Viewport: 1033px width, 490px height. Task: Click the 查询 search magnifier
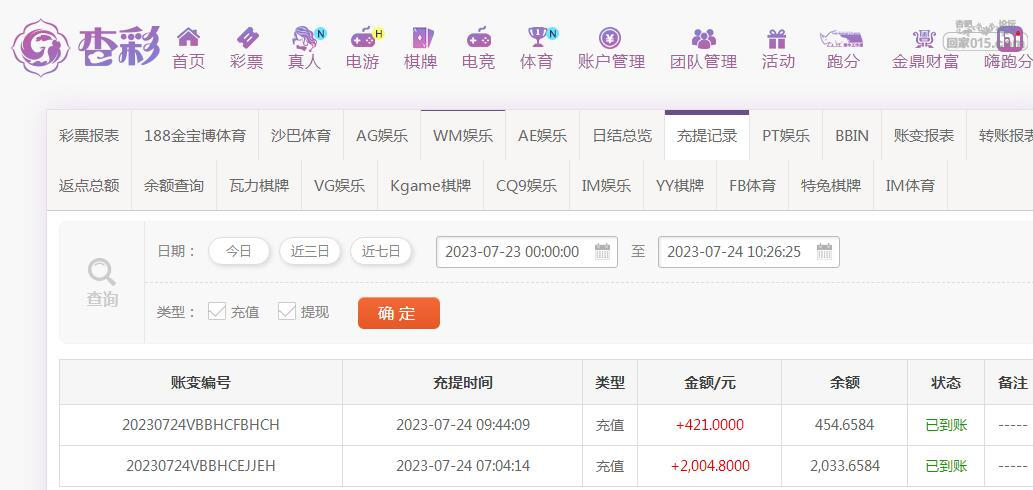pyautogui.click(x=102, y=283)
